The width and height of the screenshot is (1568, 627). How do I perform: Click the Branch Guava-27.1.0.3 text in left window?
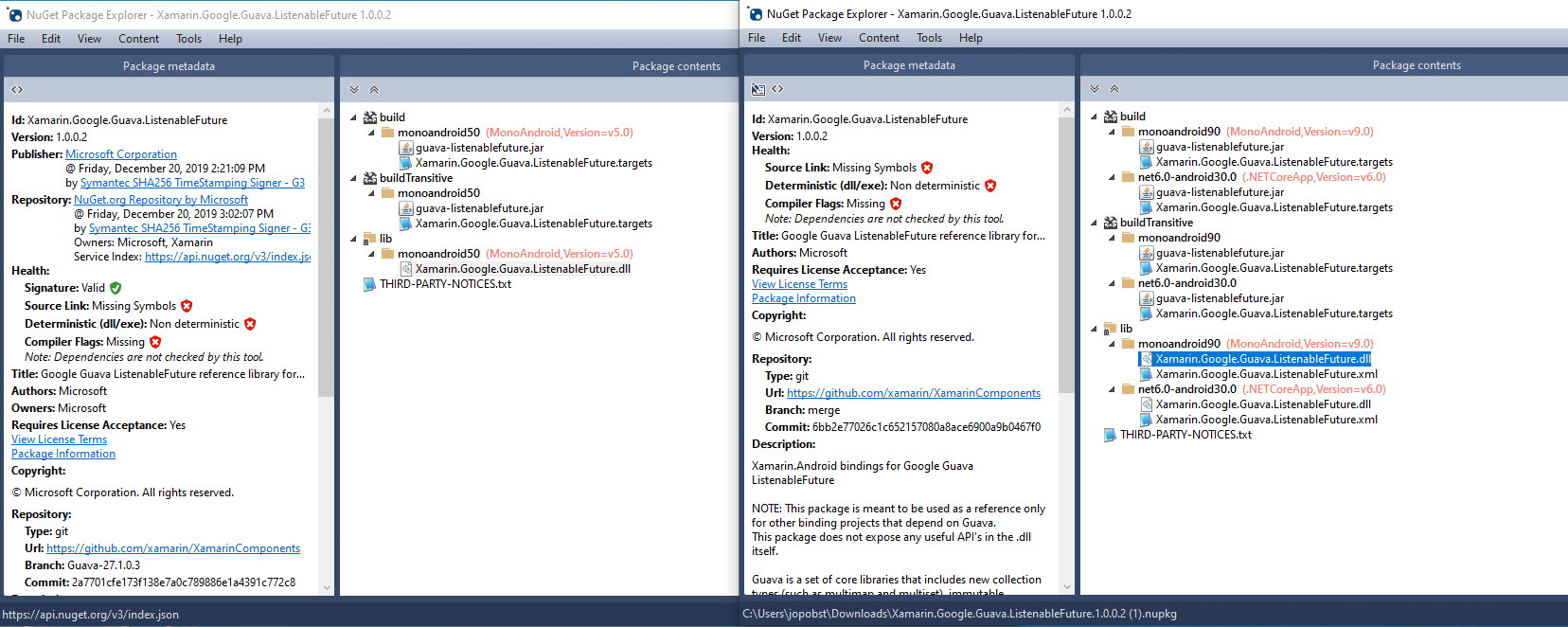pyautogui.click(x=103, y=565)
